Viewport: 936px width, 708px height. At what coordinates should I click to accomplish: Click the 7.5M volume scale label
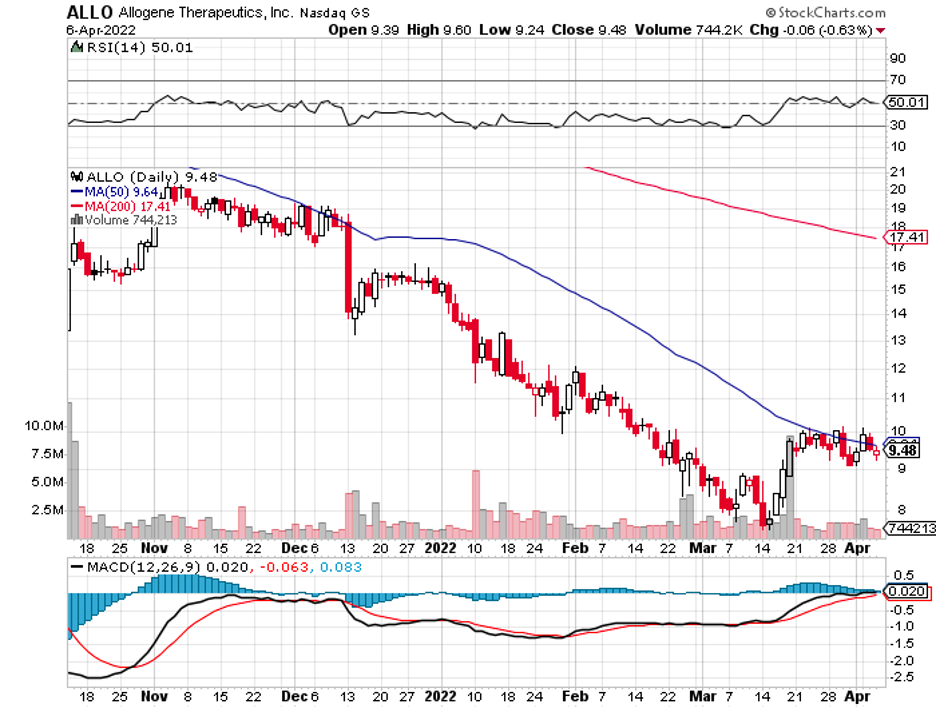coord(47,454)
